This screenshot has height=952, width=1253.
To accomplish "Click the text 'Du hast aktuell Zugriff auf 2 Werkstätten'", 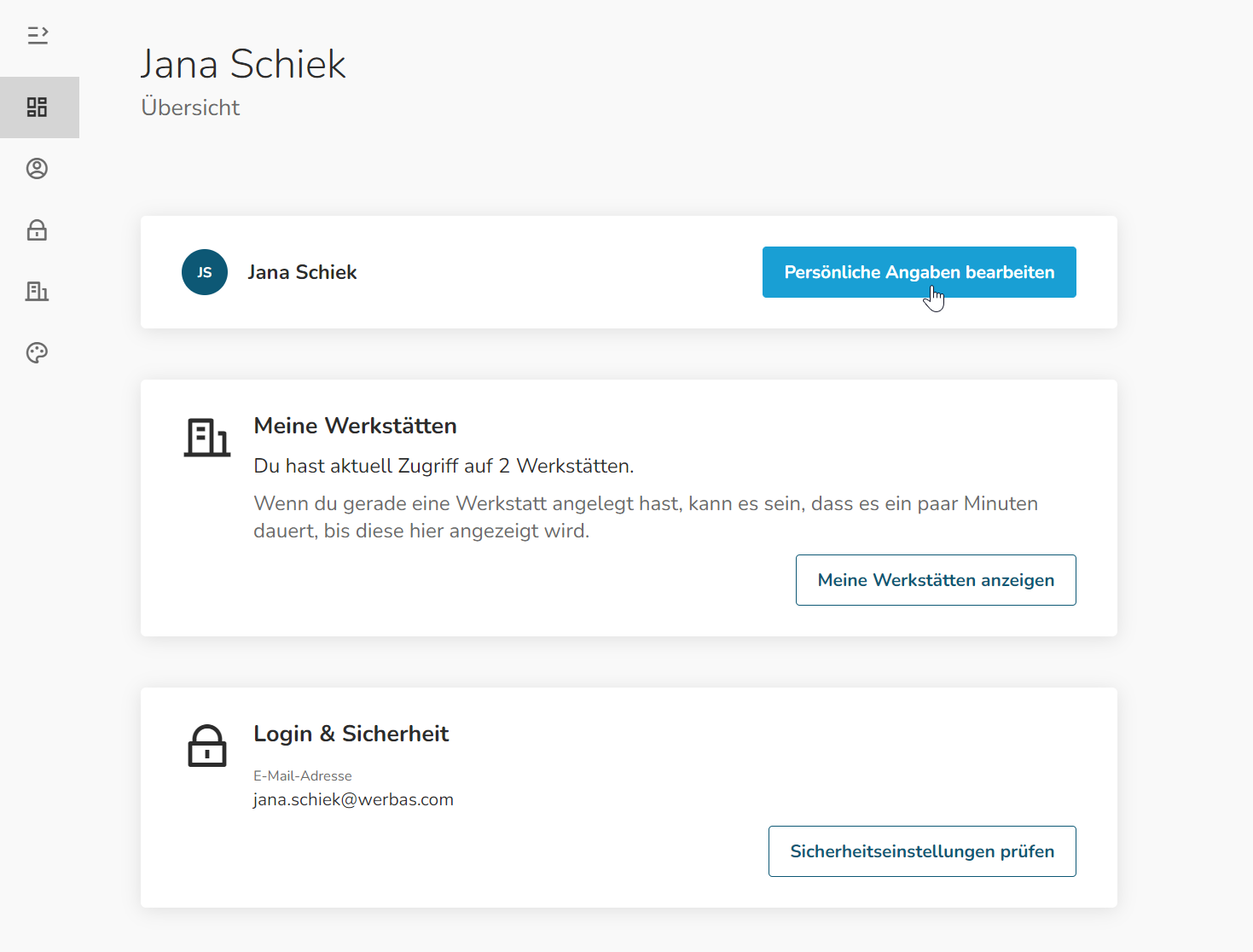I will coord(444,466).
